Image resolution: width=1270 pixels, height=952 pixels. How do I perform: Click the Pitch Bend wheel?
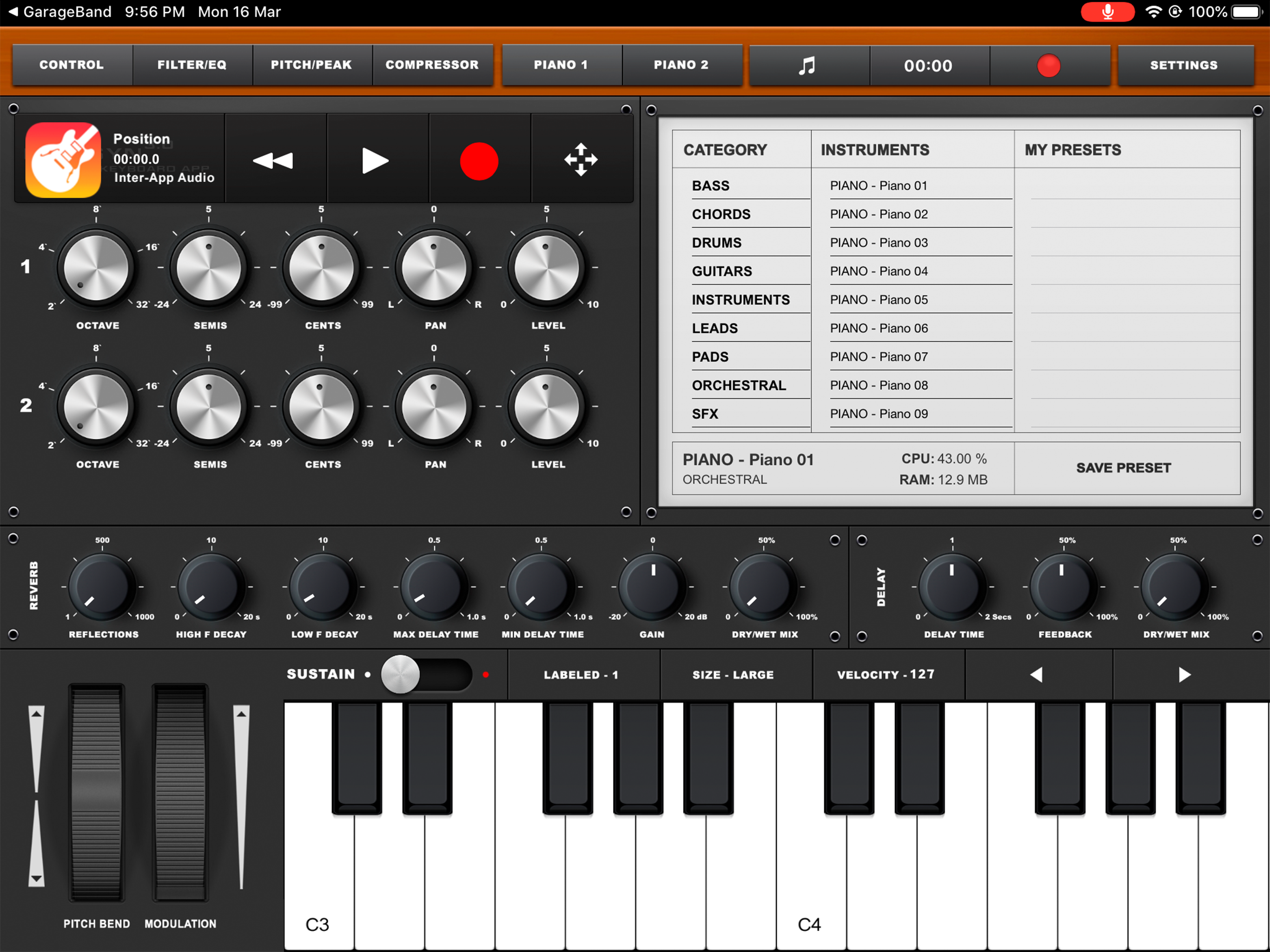coord(96,793)
